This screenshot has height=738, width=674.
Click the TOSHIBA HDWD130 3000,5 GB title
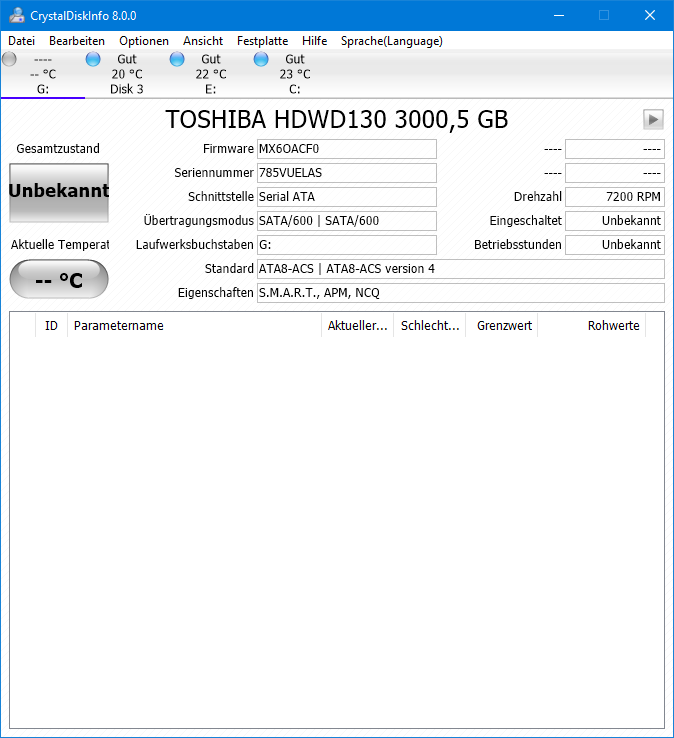click(x=337, y=120)
